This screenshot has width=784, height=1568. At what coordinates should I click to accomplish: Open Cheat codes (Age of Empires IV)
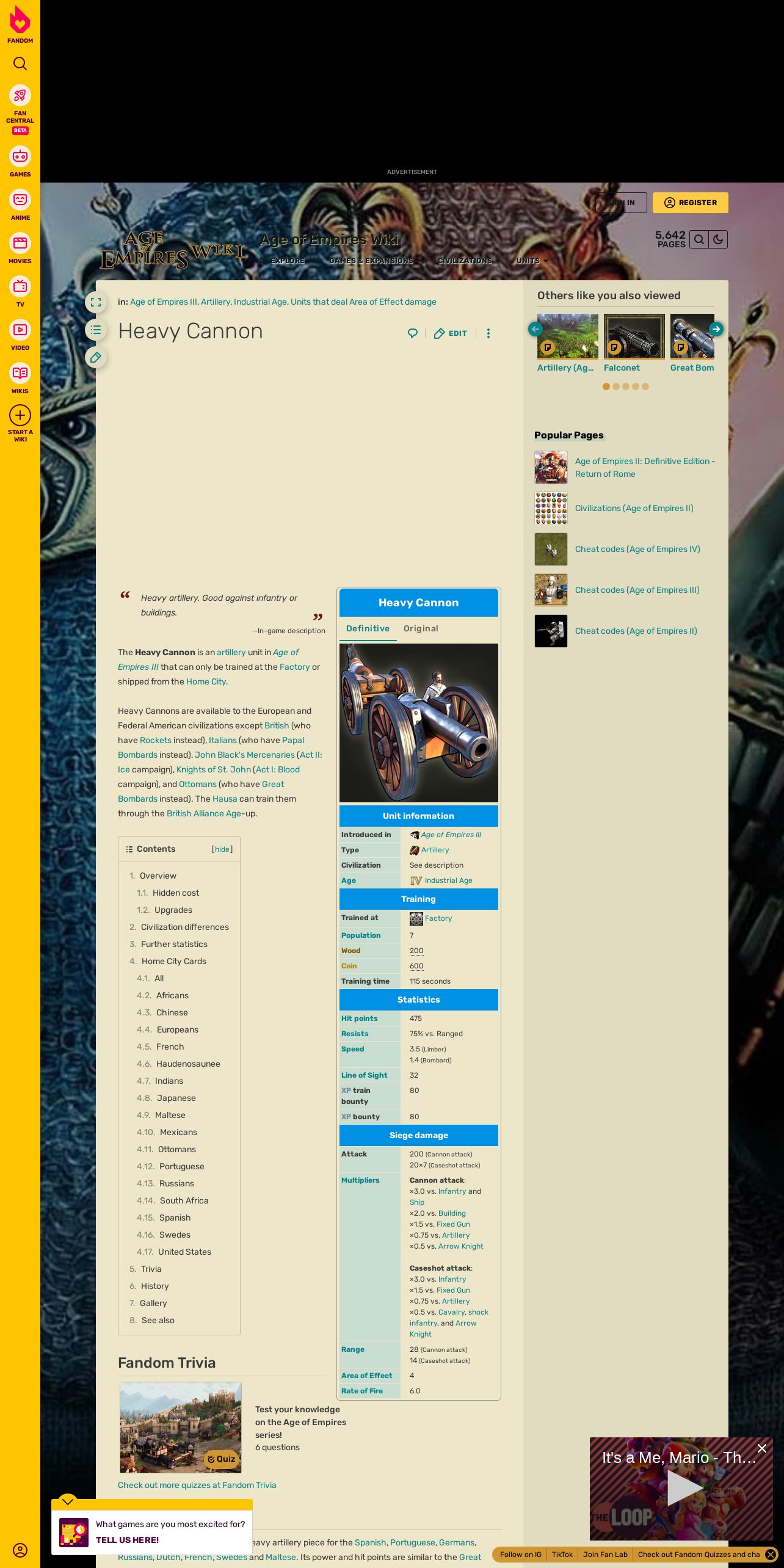637,549
